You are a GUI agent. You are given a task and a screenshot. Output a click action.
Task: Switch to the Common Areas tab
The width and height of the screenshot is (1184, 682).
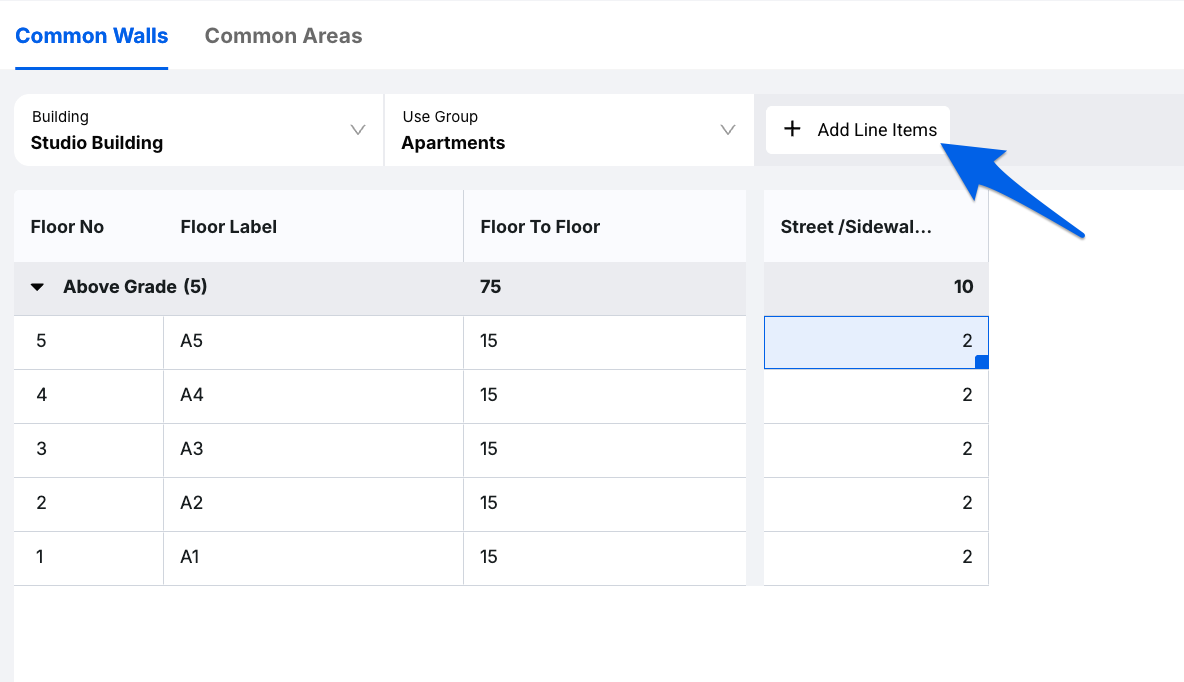click(283, 36)
